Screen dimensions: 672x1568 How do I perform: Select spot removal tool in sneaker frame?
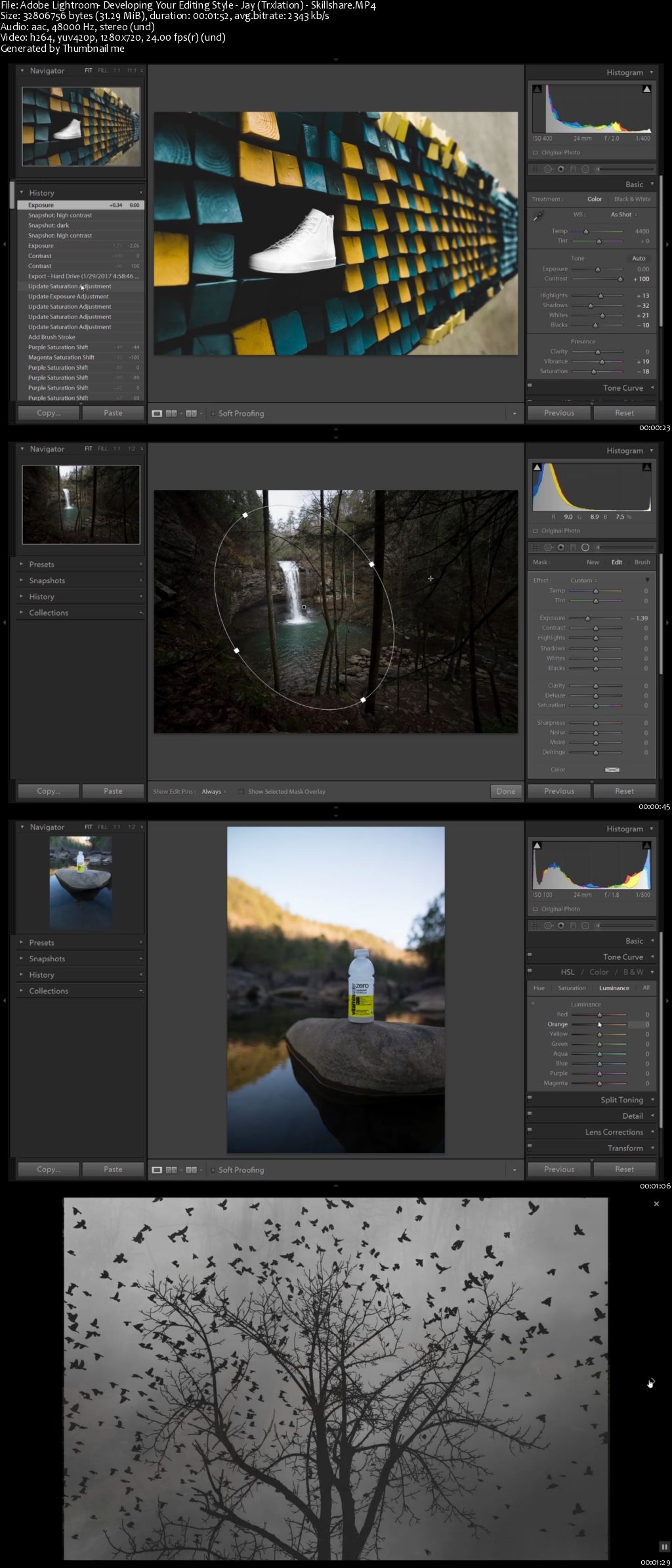(548, 169)
